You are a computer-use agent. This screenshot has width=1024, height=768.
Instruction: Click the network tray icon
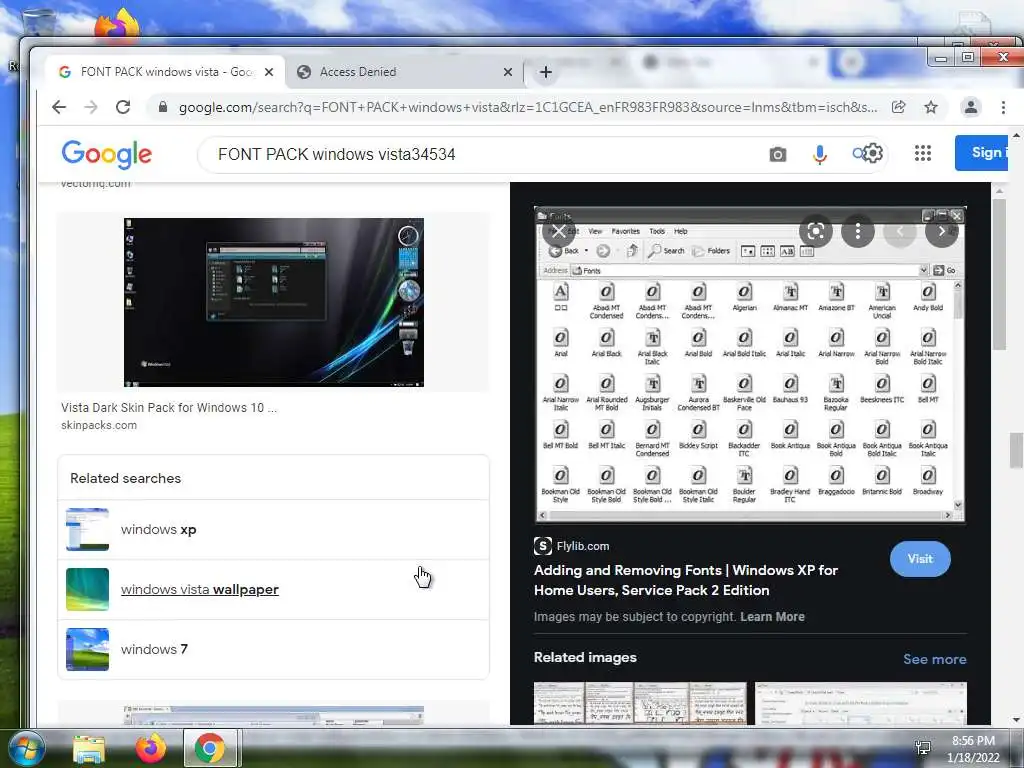pos(923,748)
